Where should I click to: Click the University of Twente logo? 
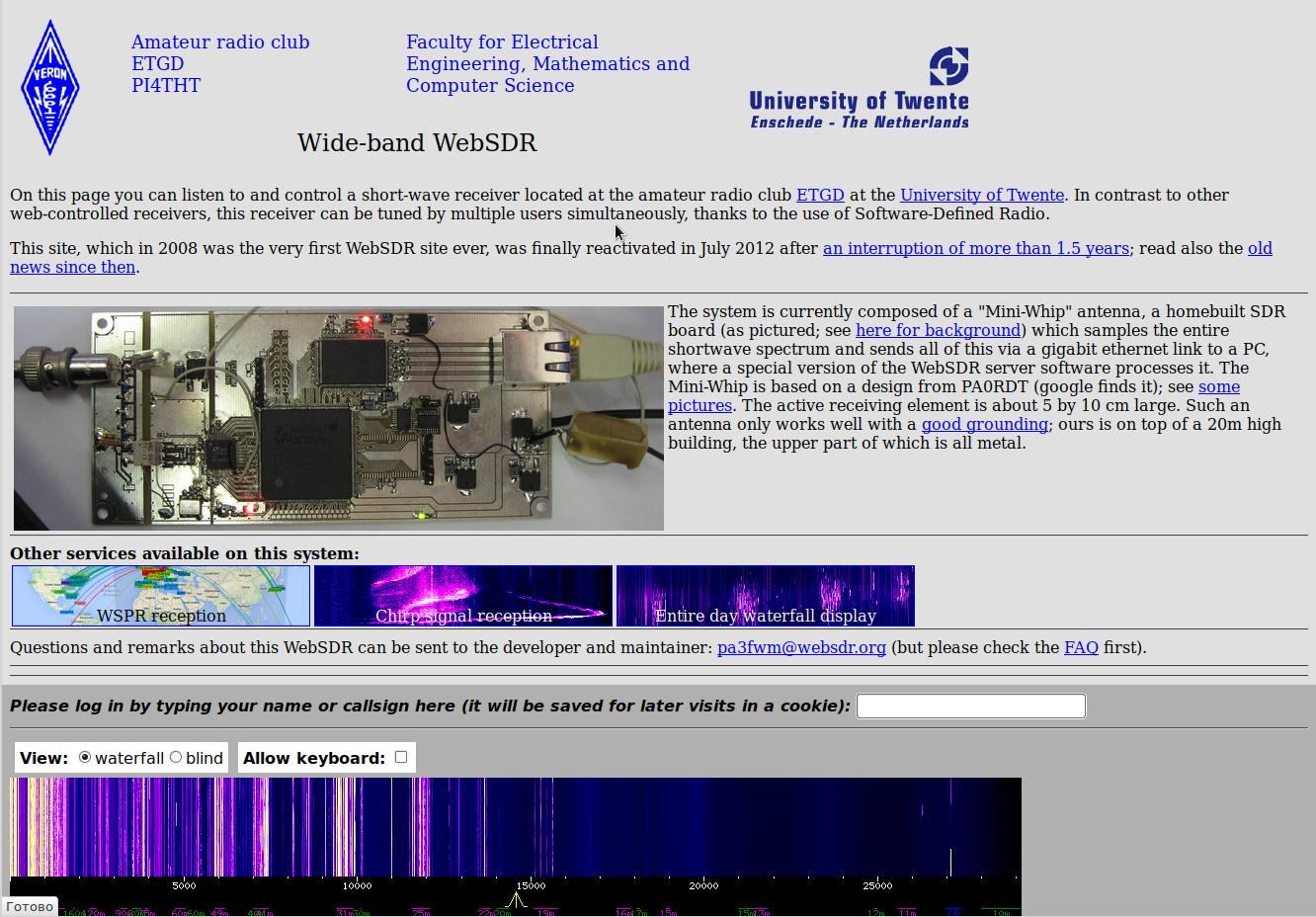pyautogui.click(x=859, y=88)
